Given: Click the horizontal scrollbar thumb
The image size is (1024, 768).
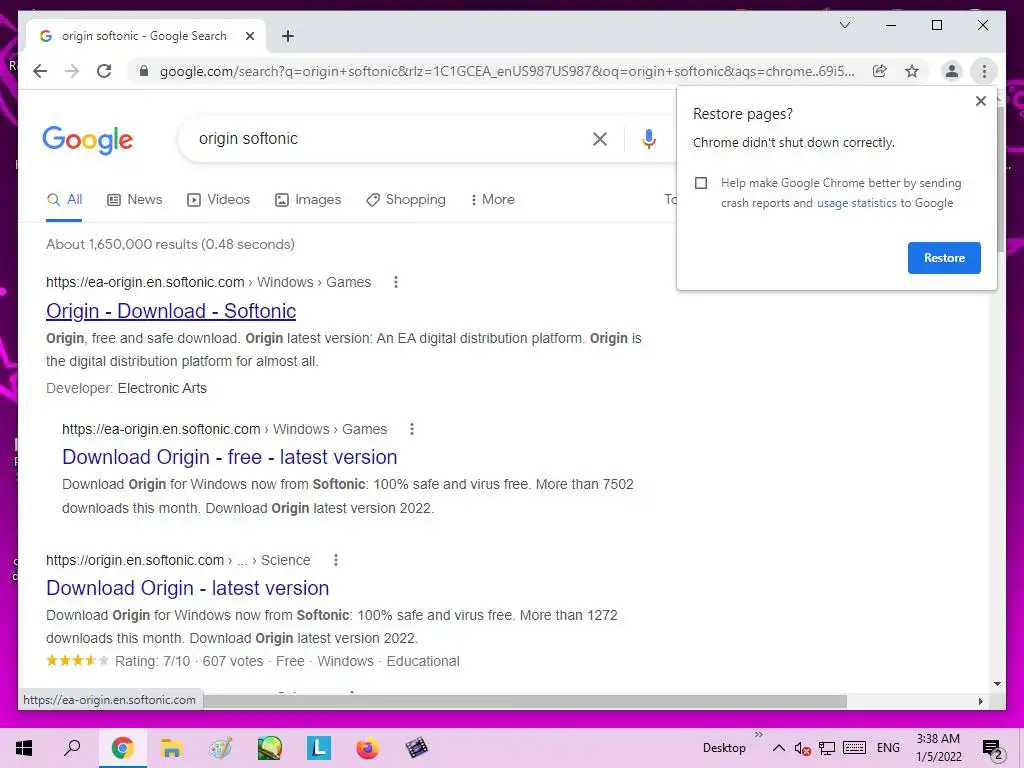Looking at the screenshot, I should tap(526, 701).
